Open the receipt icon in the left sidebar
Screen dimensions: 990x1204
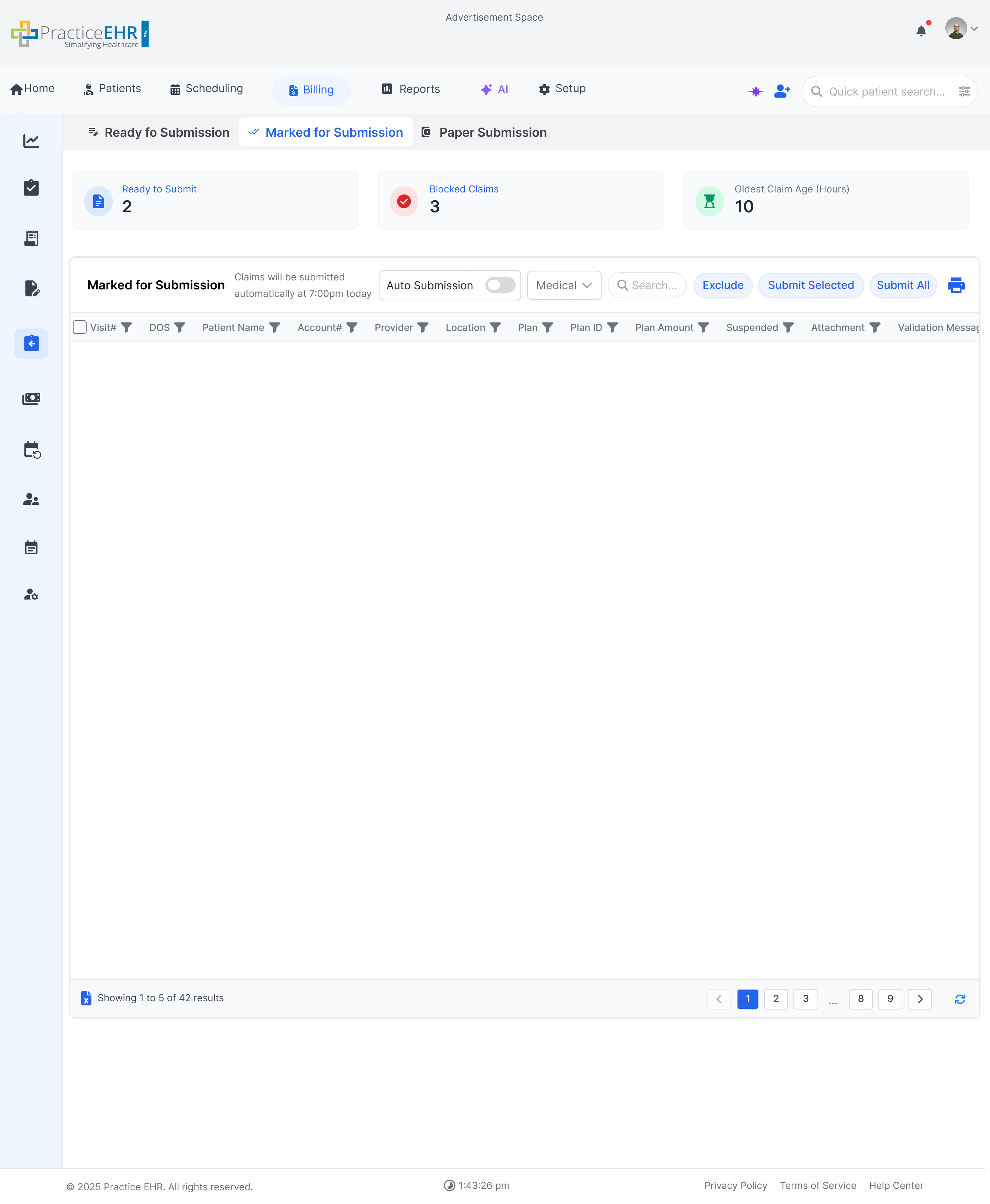click(31, 238)
